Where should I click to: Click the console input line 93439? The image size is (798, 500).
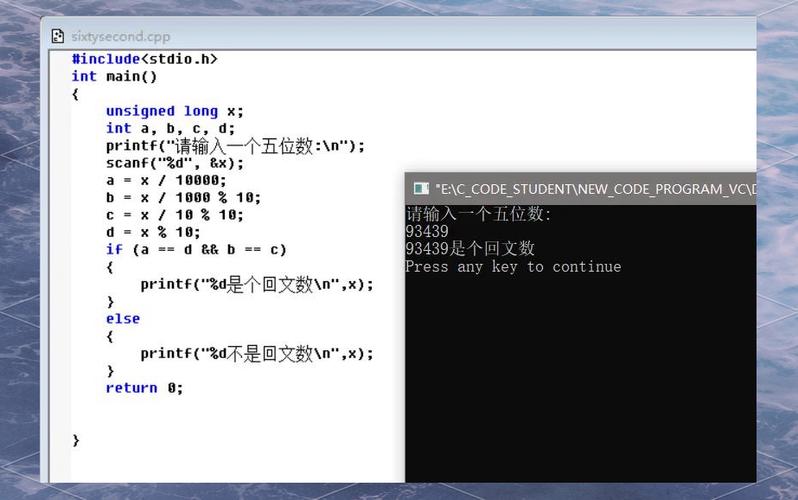coord(427,231)
